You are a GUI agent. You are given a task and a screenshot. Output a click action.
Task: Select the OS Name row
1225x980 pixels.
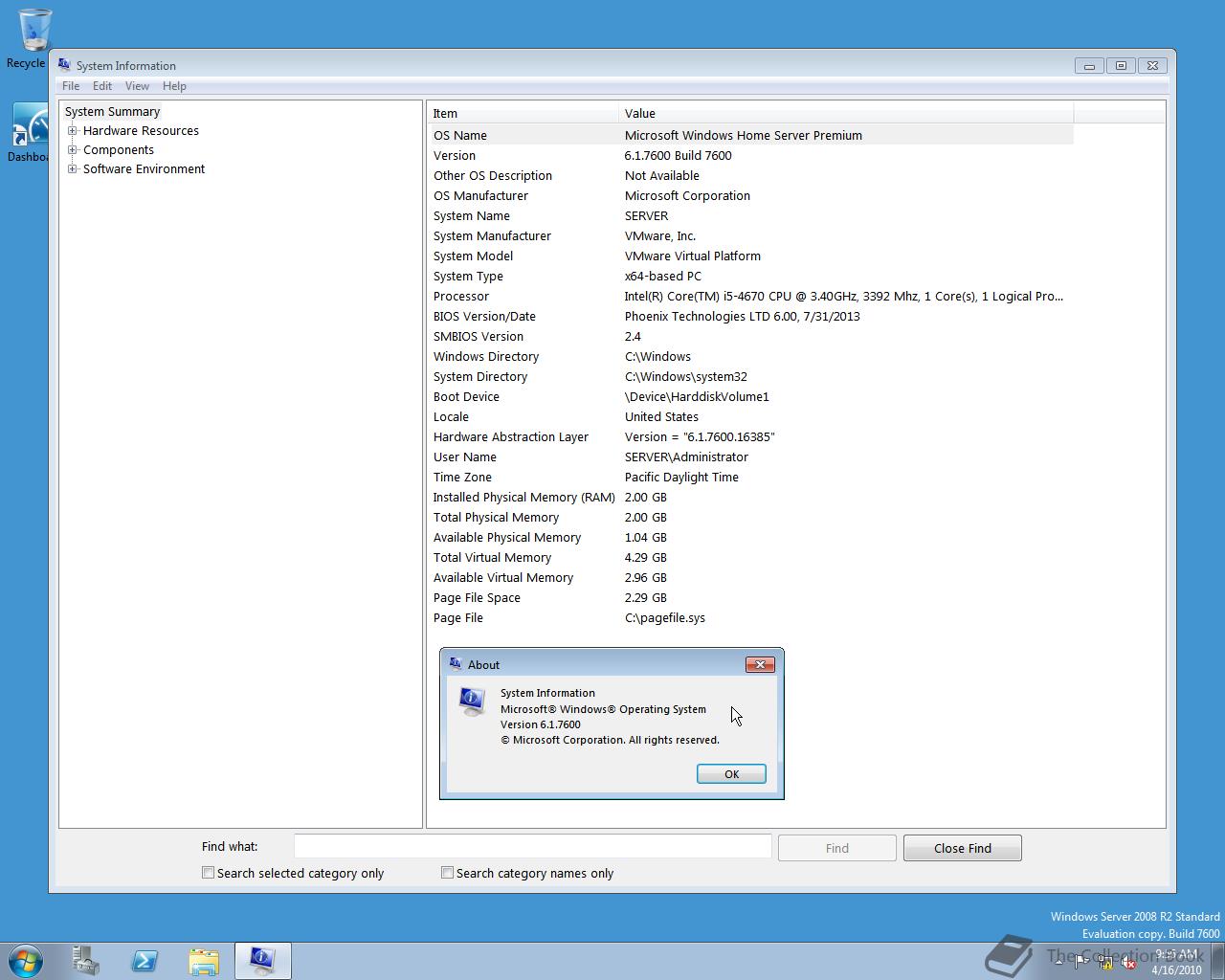(750, 135)
